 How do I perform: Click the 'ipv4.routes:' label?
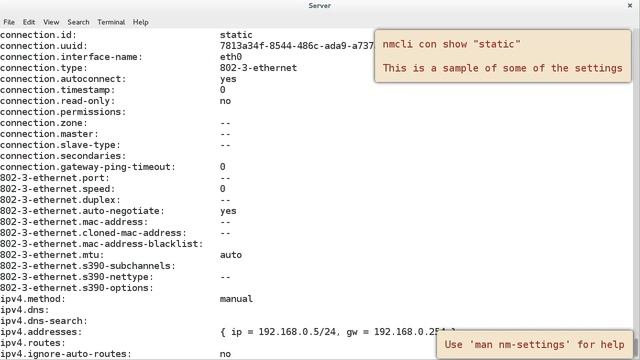point(33,343)
